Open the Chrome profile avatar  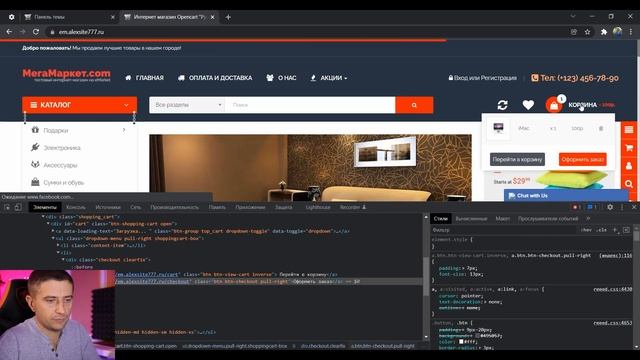617,32
